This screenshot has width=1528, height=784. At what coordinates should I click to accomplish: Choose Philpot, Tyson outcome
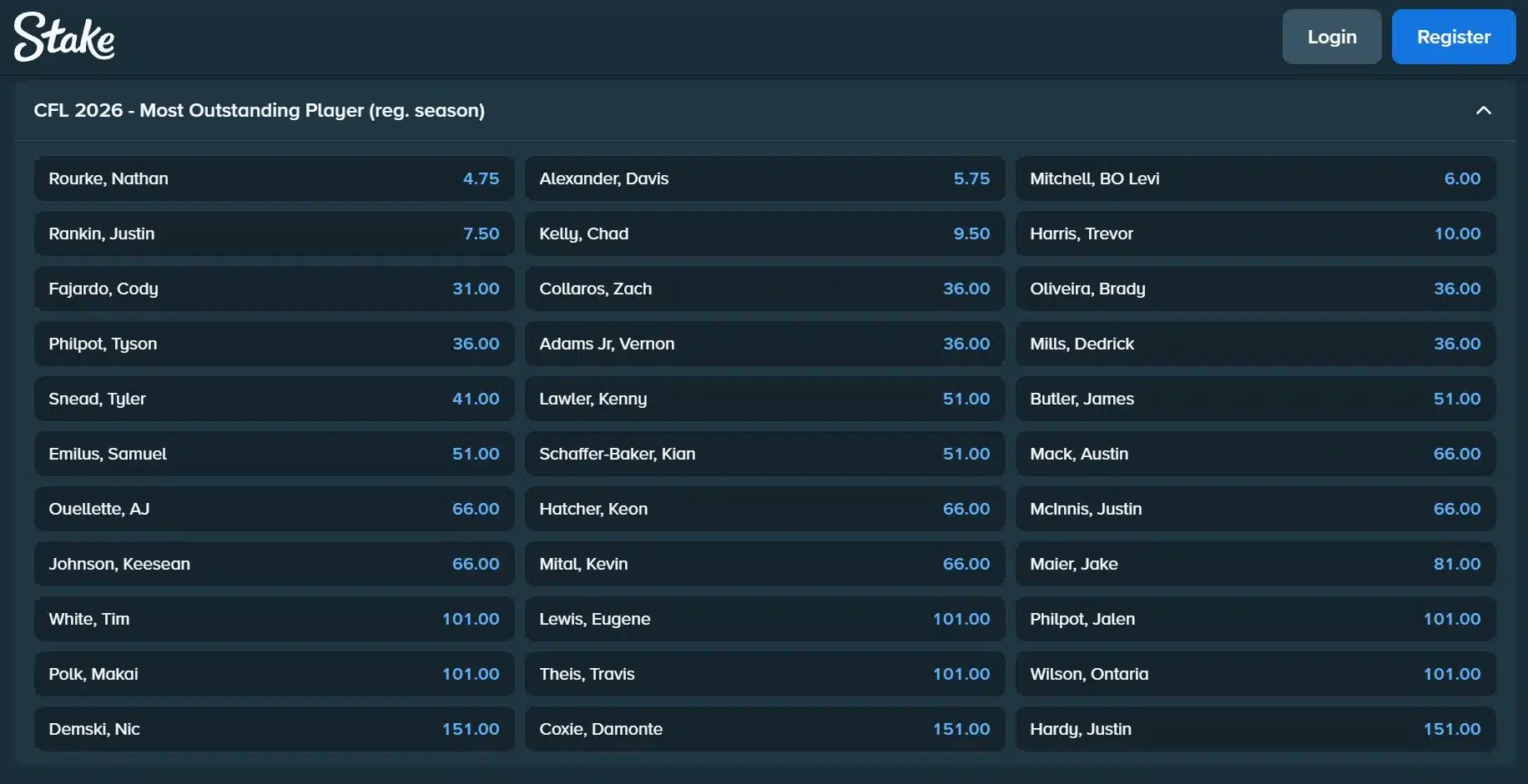point(274,344)
